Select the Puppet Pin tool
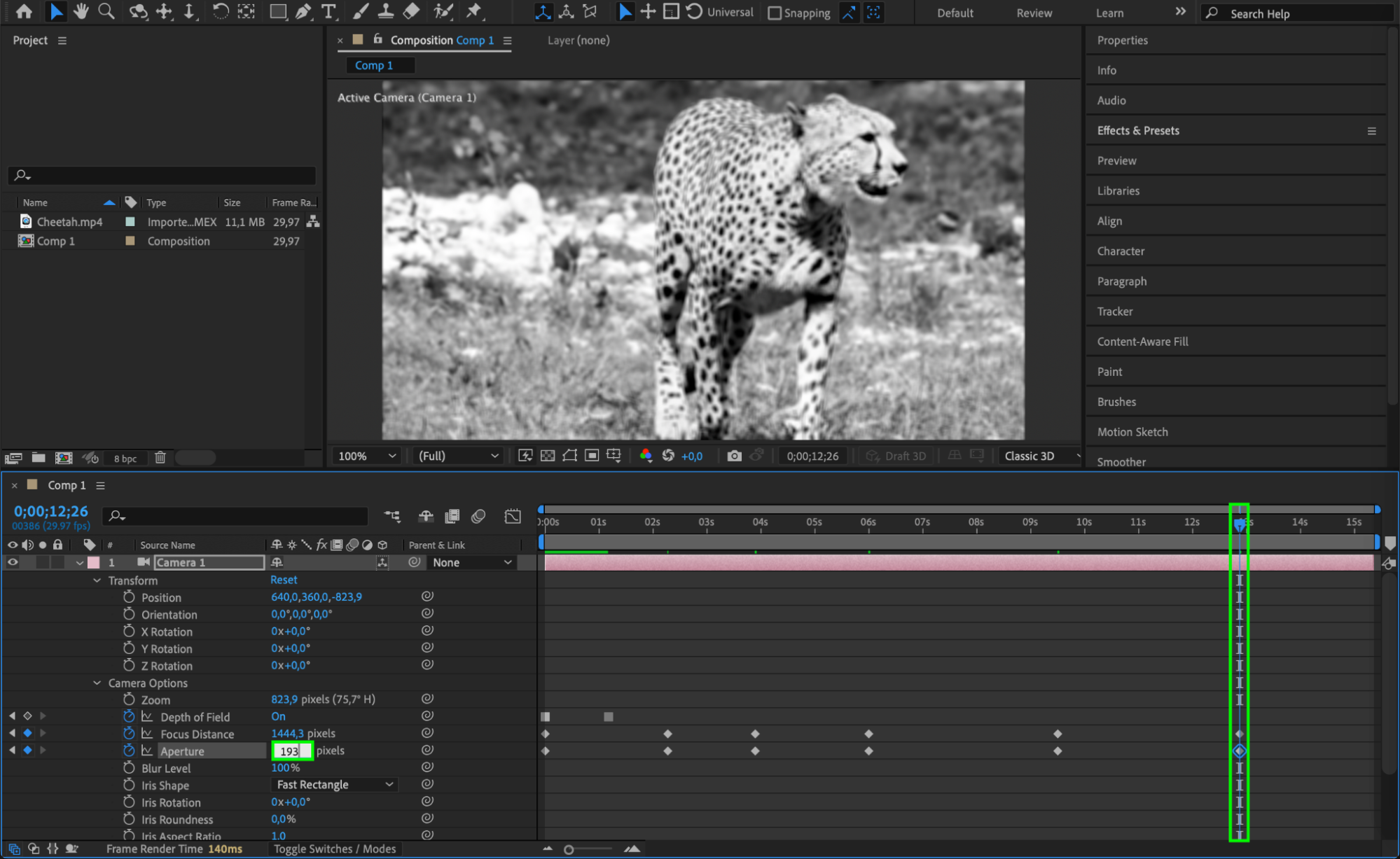Image resolution: width=1400 pixels, height=859 pixels. 475,11
